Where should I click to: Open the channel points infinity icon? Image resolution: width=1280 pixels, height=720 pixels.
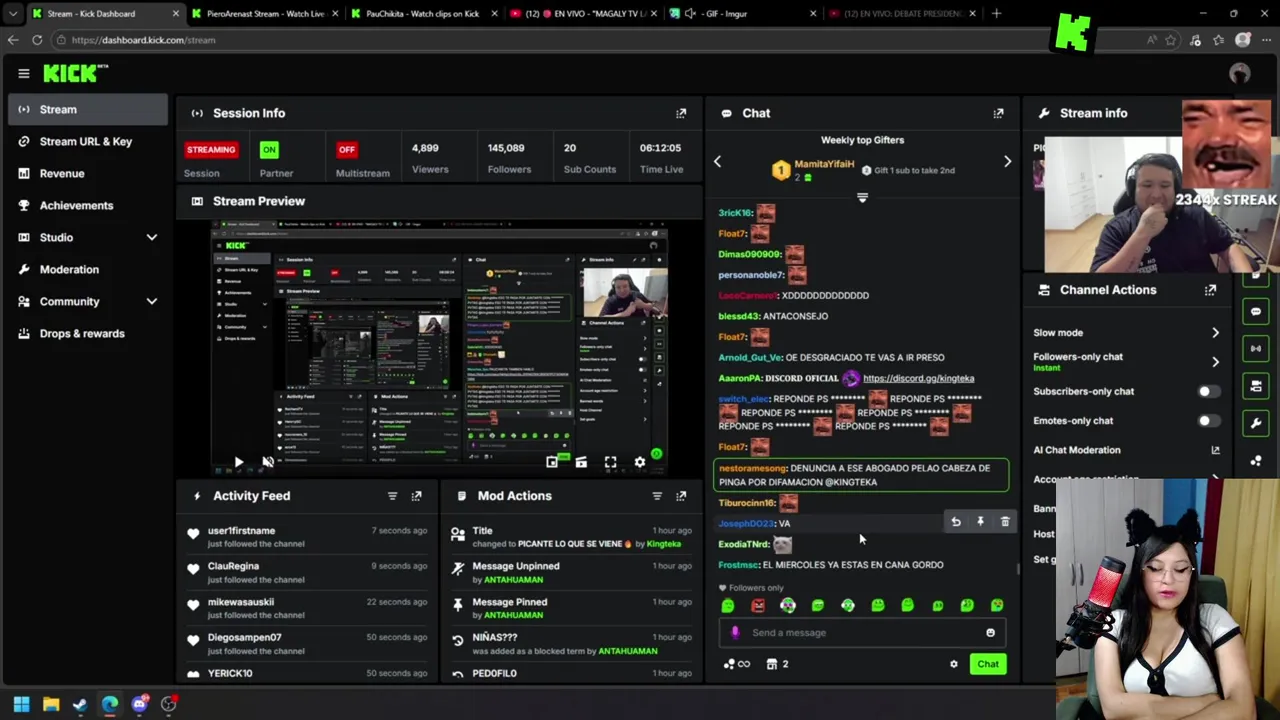point(737,664)
